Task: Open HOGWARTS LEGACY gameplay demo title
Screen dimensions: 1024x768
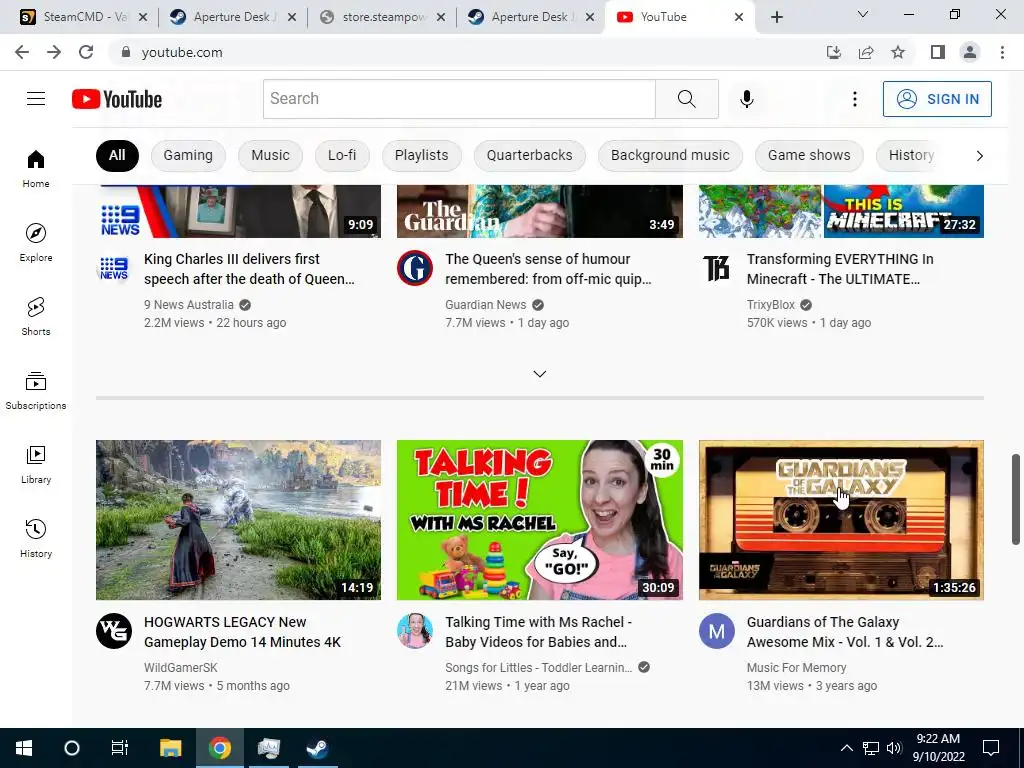Action: 242,632
